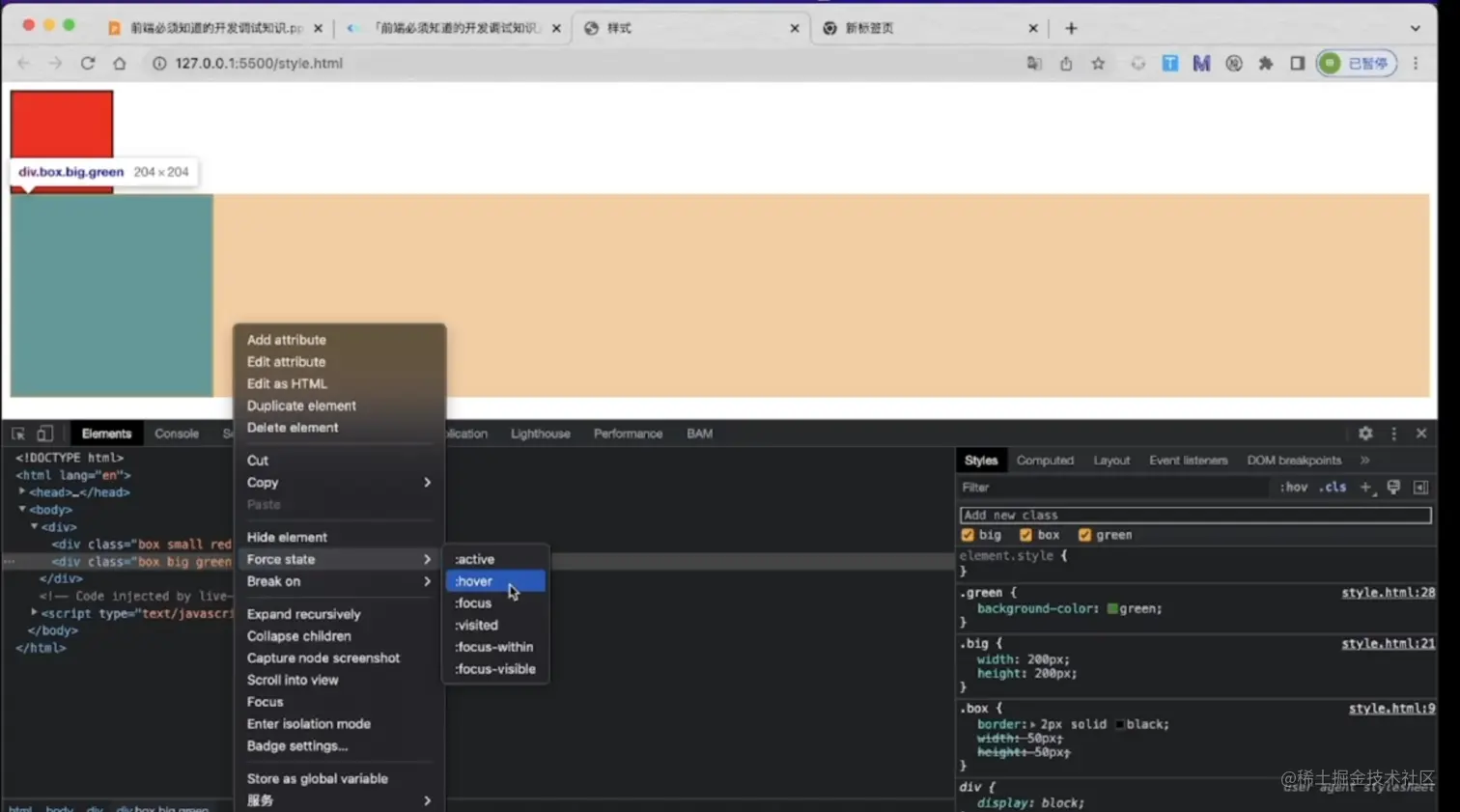Reload the page with the refresh icon
1460x812 pixels.
88,63
